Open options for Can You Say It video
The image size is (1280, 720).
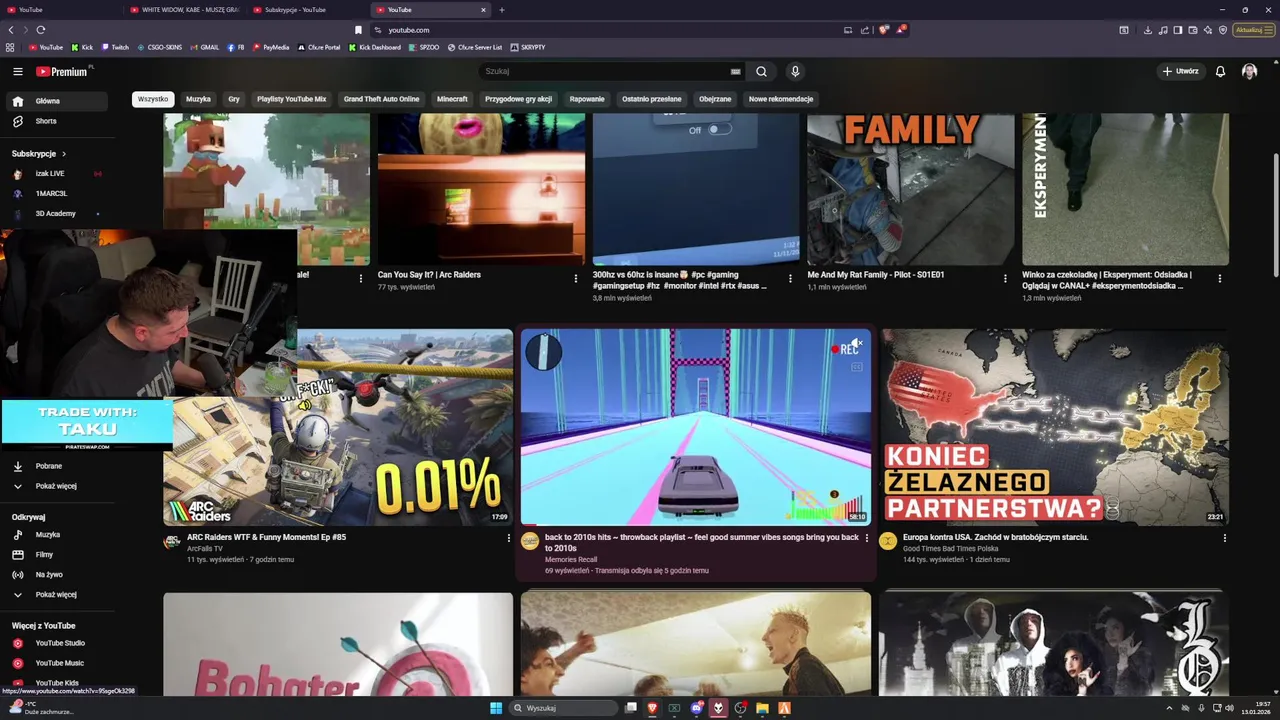point(576,279)
